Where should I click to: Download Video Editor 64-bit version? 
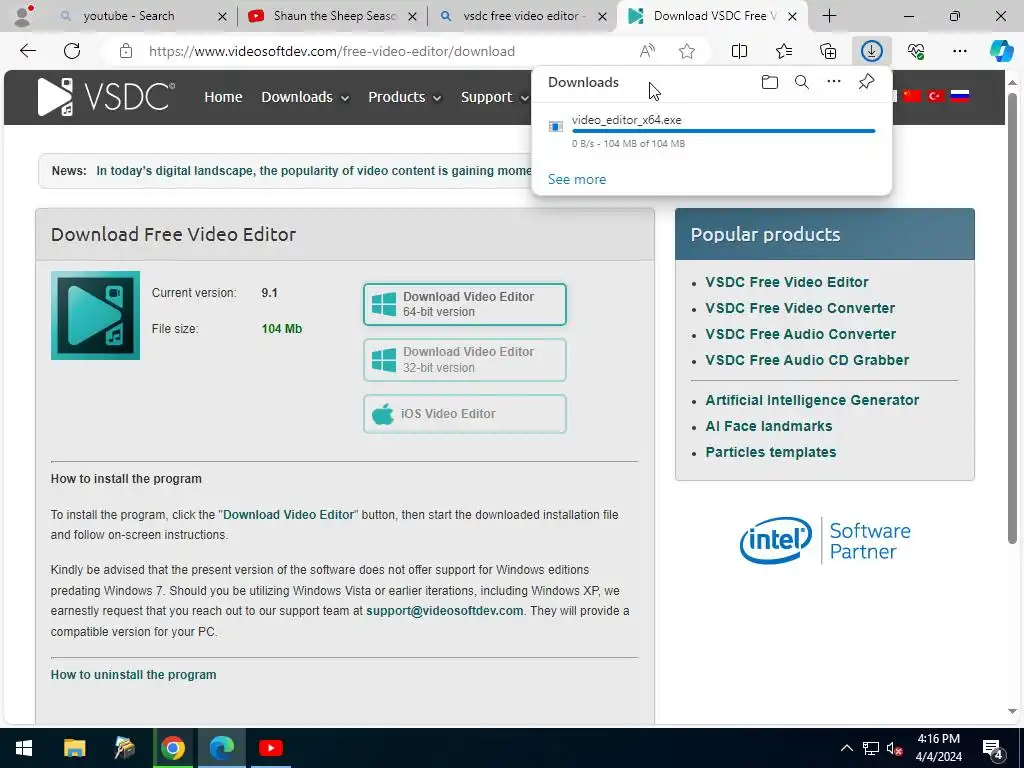click(464, 304)
